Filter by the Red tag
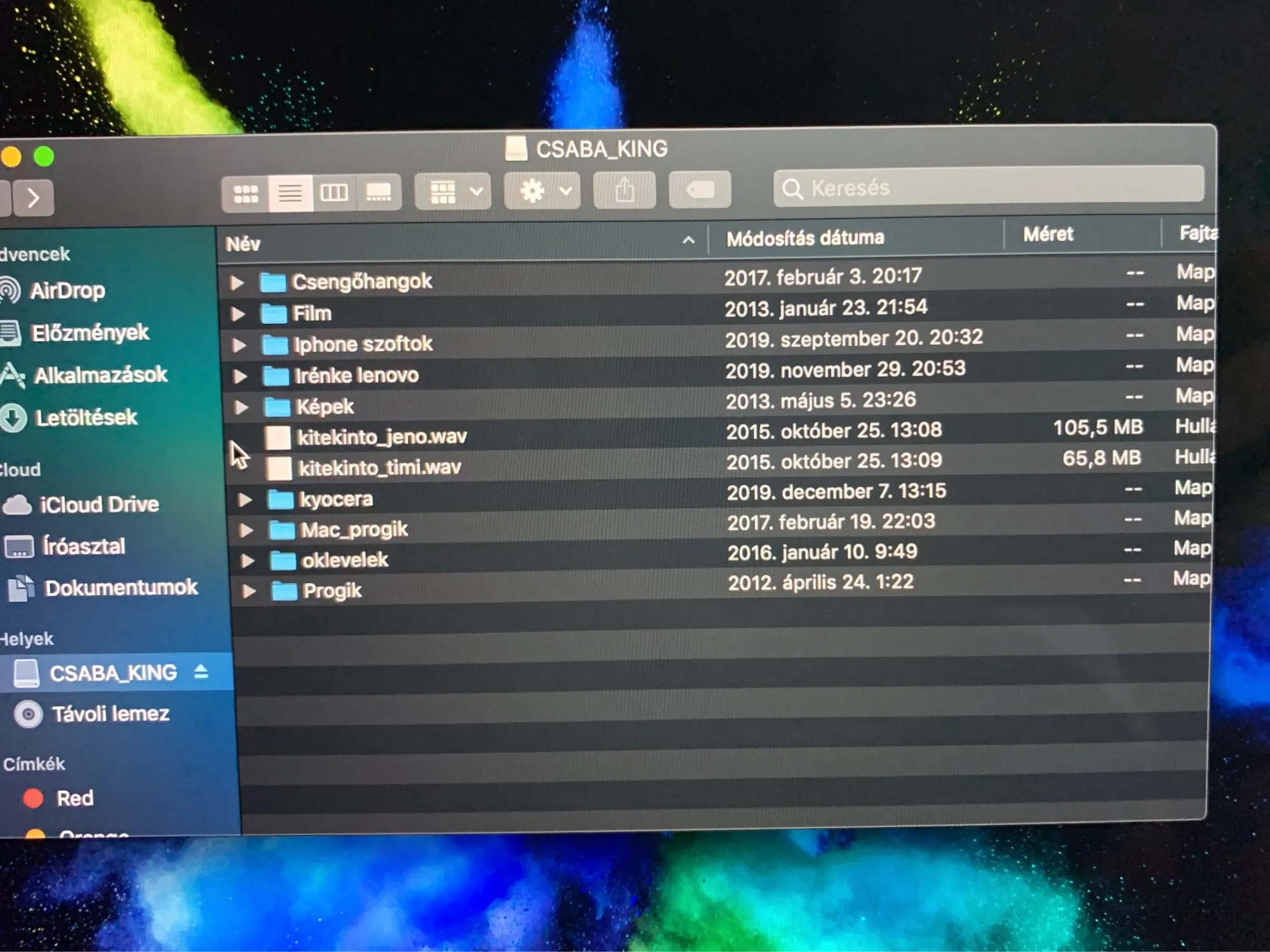The height and width of the screenshot is (952, 1270). click(x=74, y=798)
